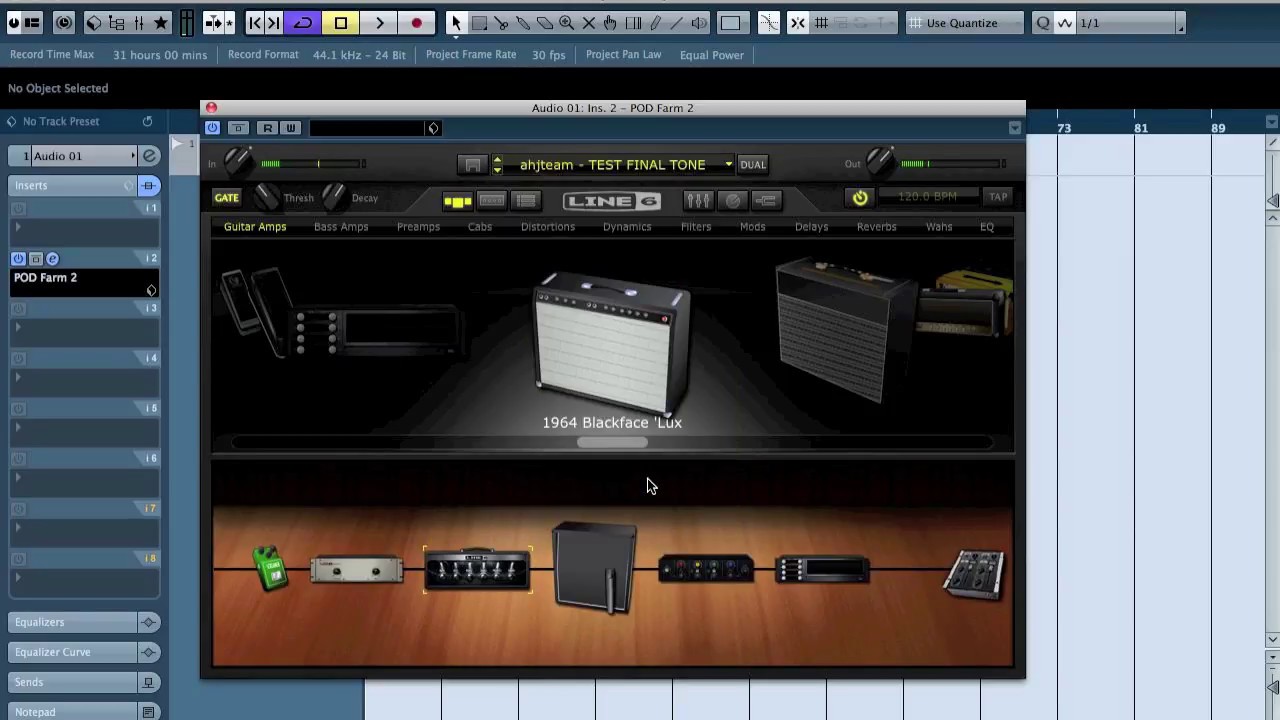The height and width of the screenshot is (720, 1280).
Task: Click the Stop button in Cubase toolbar
Action: [x=341, y=23]
